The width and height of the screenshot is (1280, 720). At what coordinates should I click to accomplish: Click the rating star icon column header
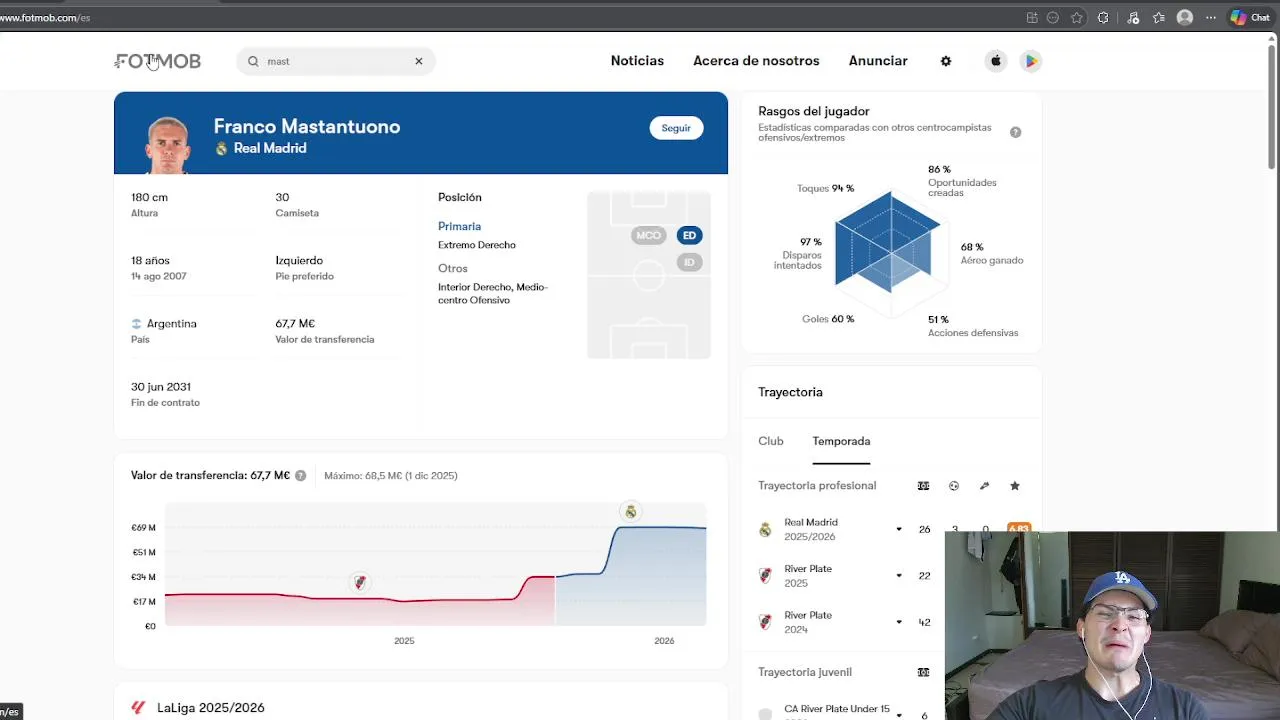[1015, 486]
